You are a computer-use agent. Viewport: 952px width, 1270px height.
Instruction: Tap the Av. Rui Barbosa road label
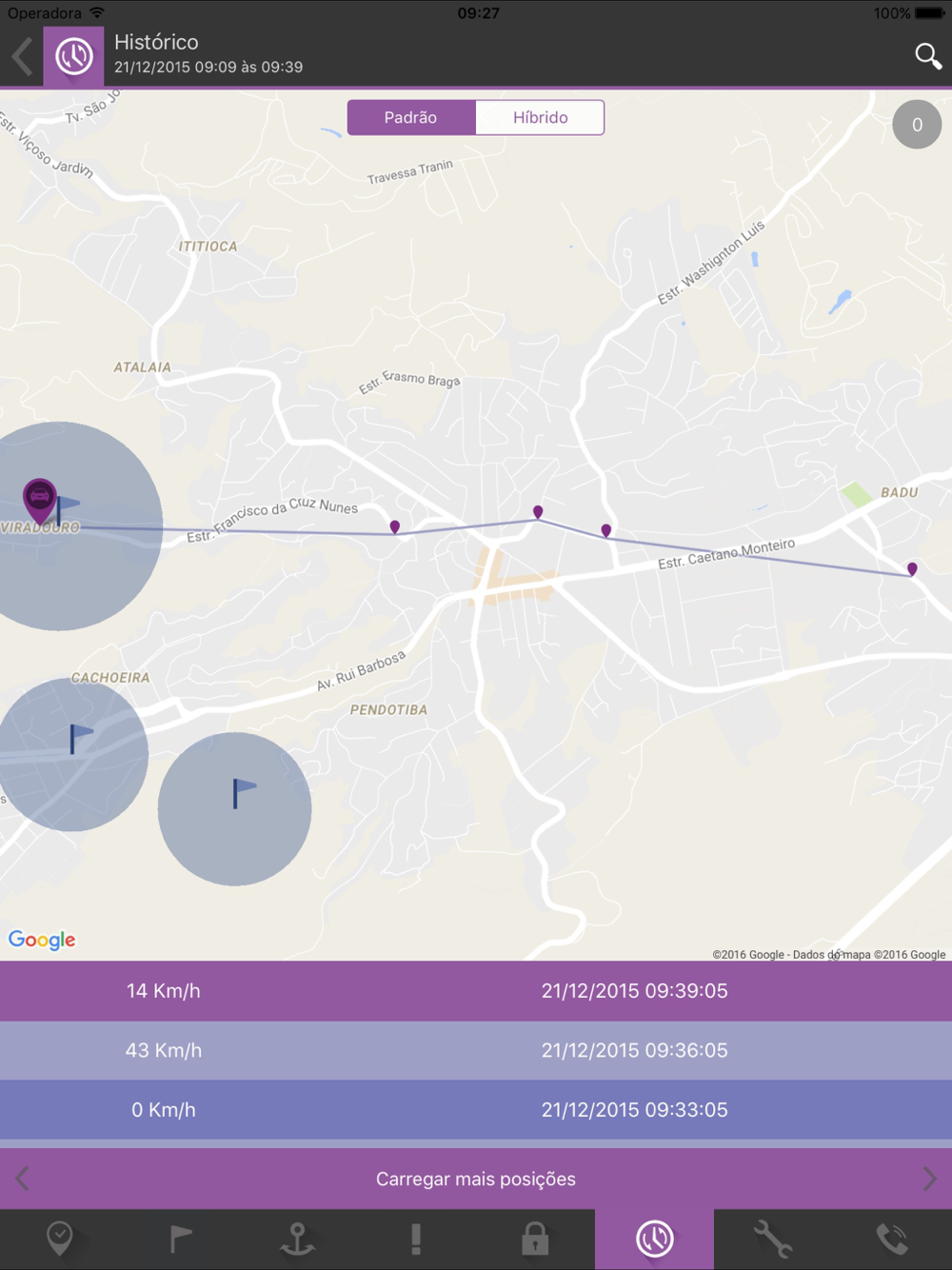click(x=362, y=670)
